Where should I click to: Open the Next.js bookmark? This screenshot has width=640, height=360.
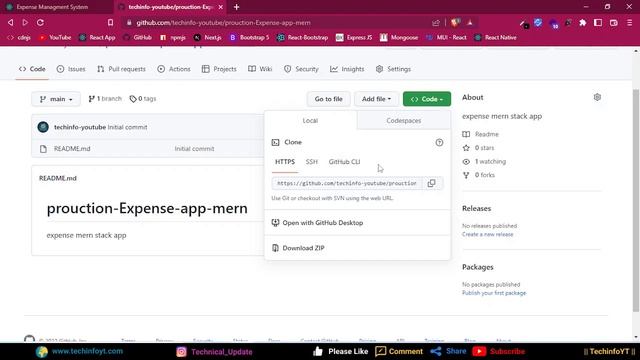(207, 38)
